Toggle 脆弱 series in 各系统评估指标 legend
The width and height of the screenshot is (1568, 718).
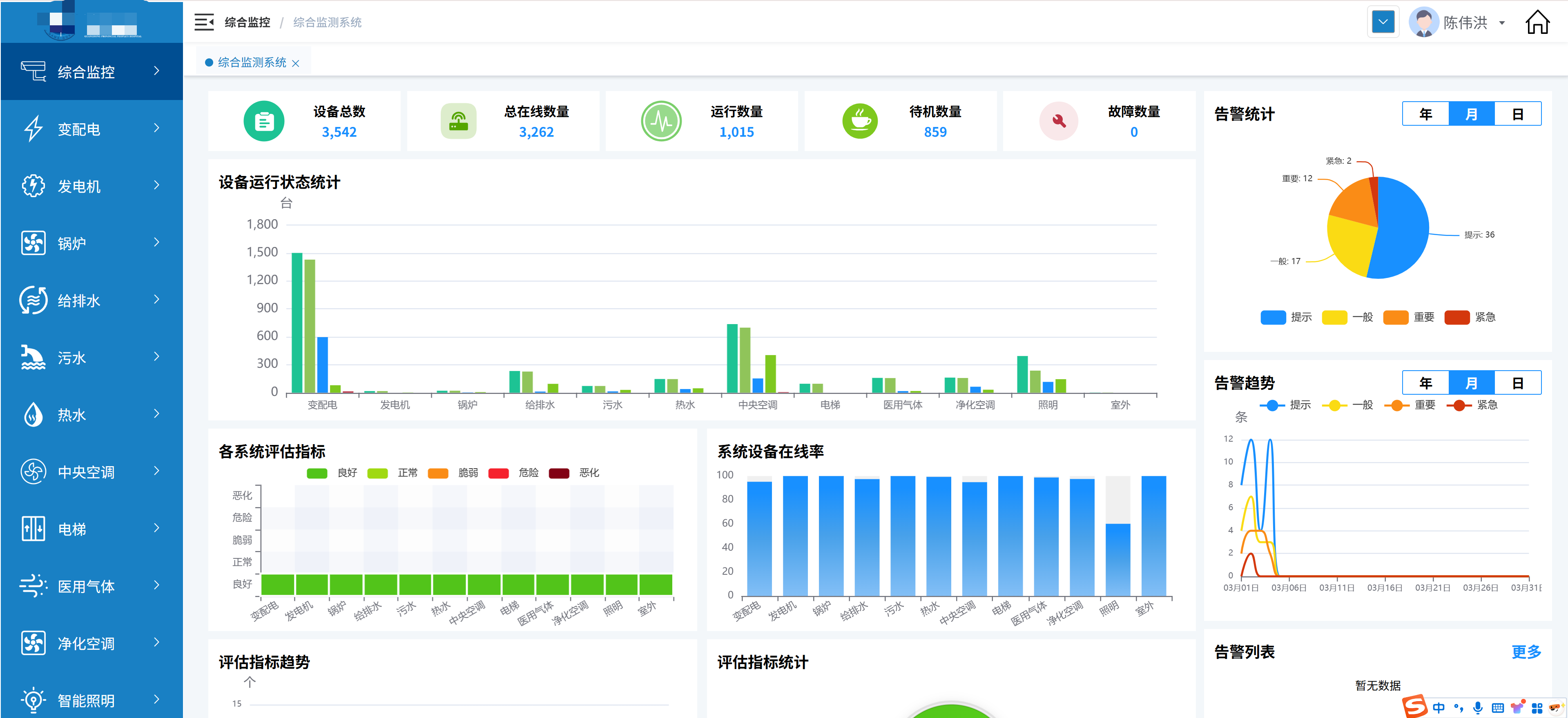point(453,473)
